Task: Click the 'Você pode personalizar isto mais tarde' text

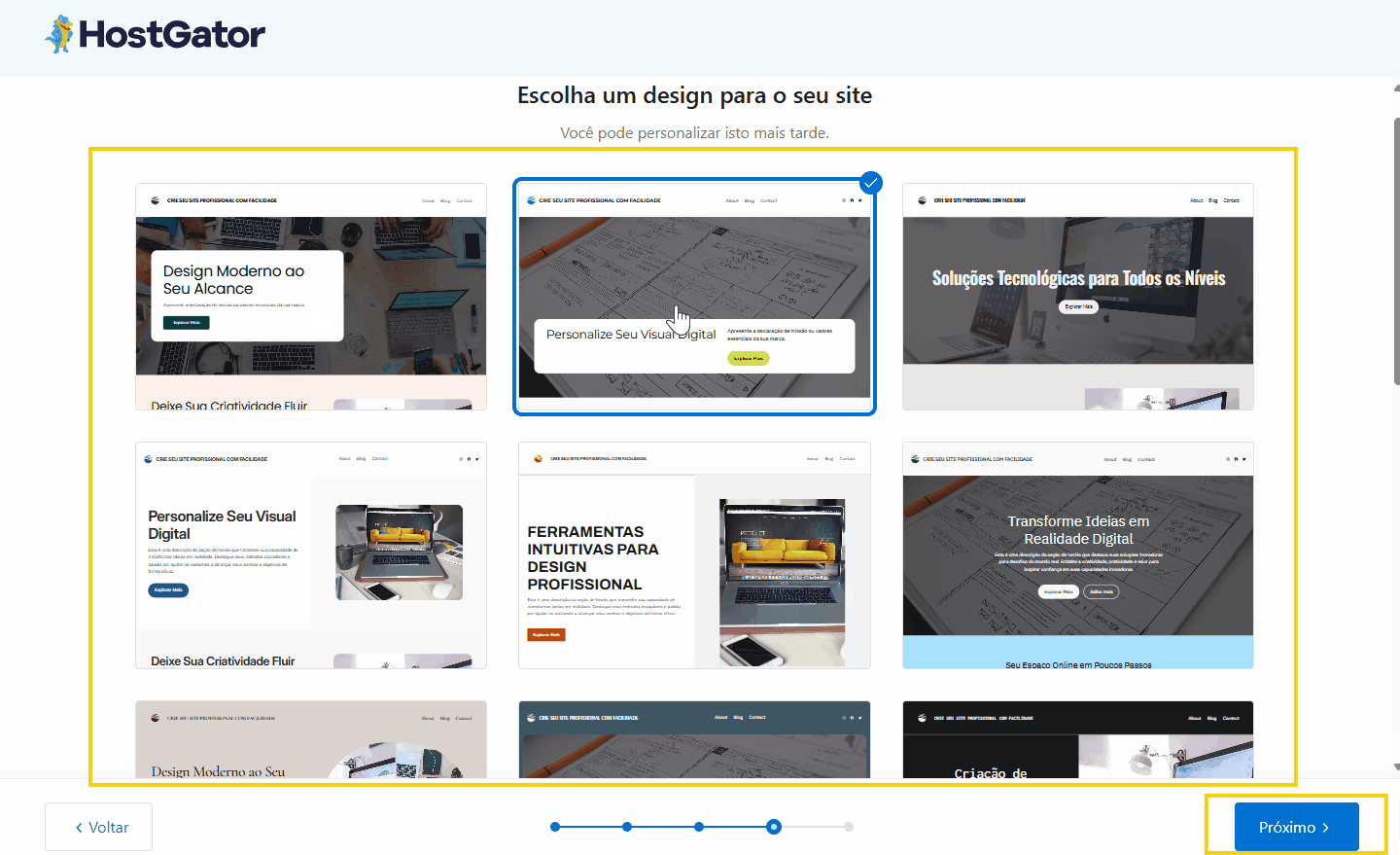Action: [694, 132]
